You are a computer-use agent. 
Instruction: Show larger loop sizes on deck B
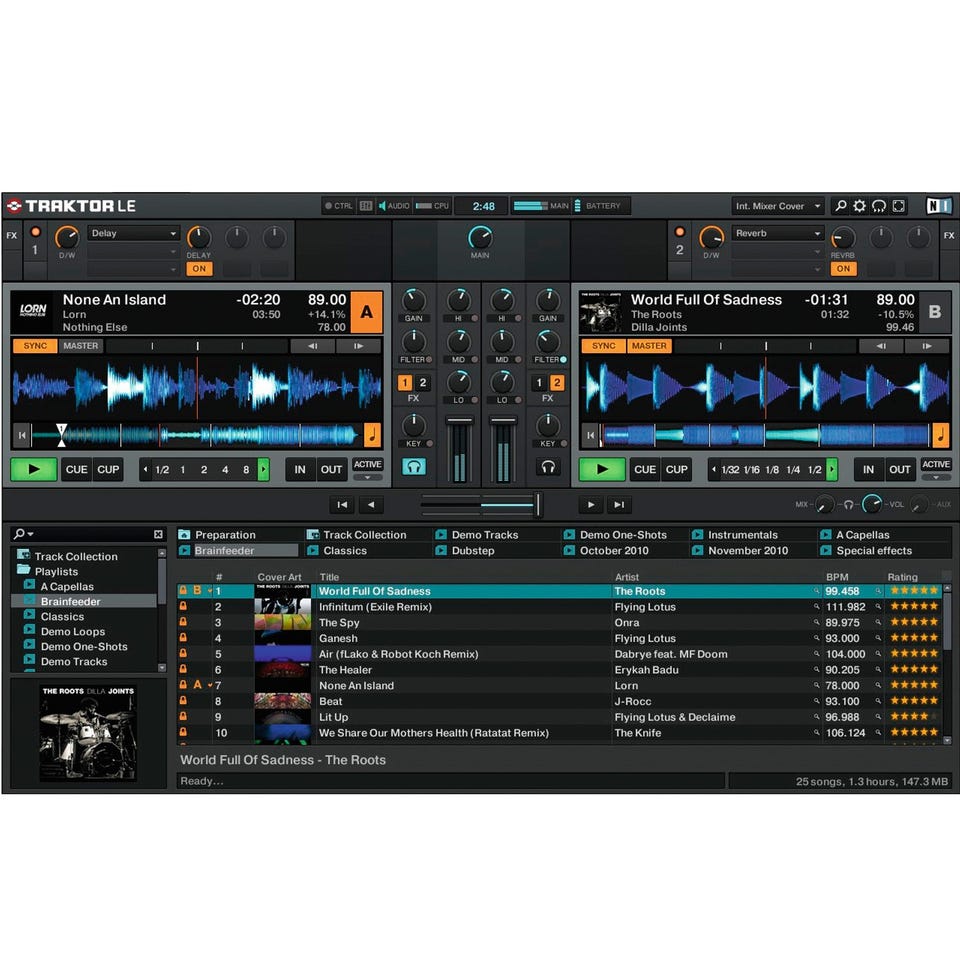pyautogui.click(x=831, y=470)
